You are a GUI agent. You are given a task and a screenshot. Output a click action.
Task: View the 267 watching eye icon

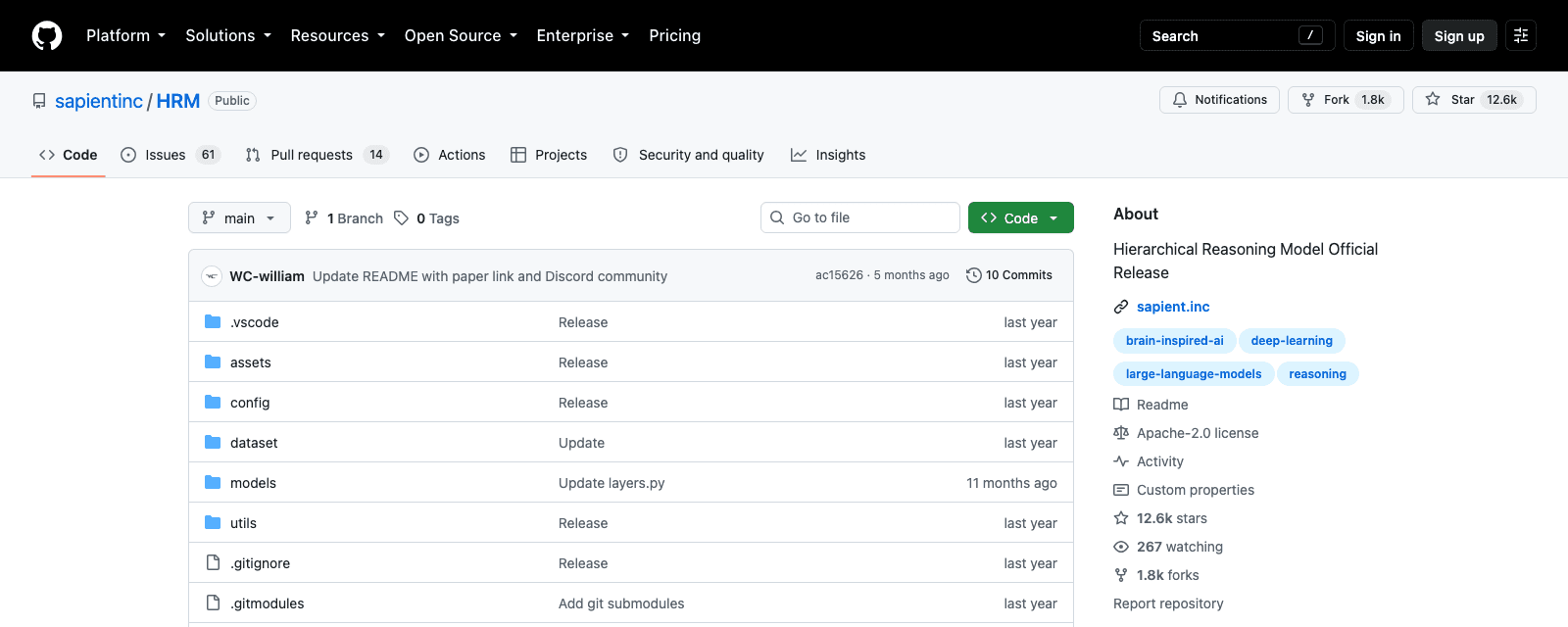pos(1121,547)
